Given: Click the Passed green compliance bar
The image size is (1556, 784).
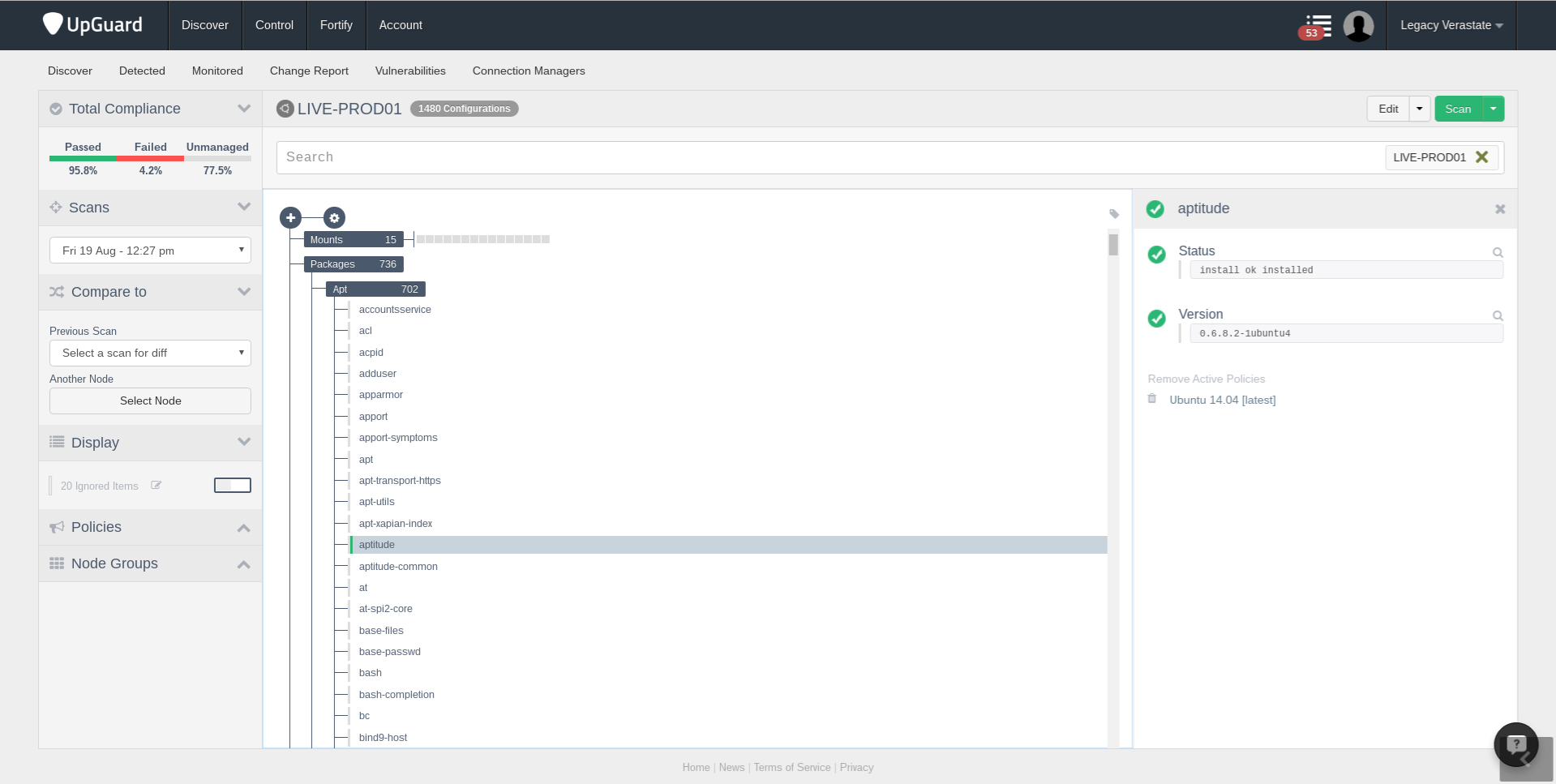Looking at the screenshot, I should pos(83,159).
